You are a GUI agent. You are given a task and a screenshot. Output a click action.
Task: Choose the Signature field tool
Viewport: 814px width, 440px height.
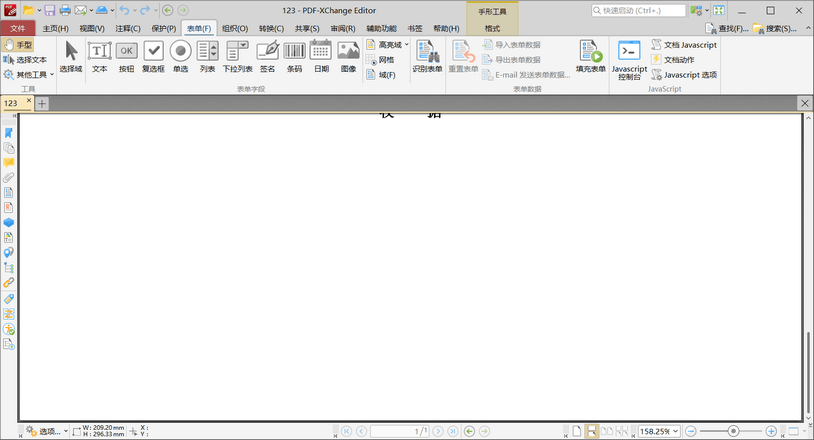(x=267, y=57)
